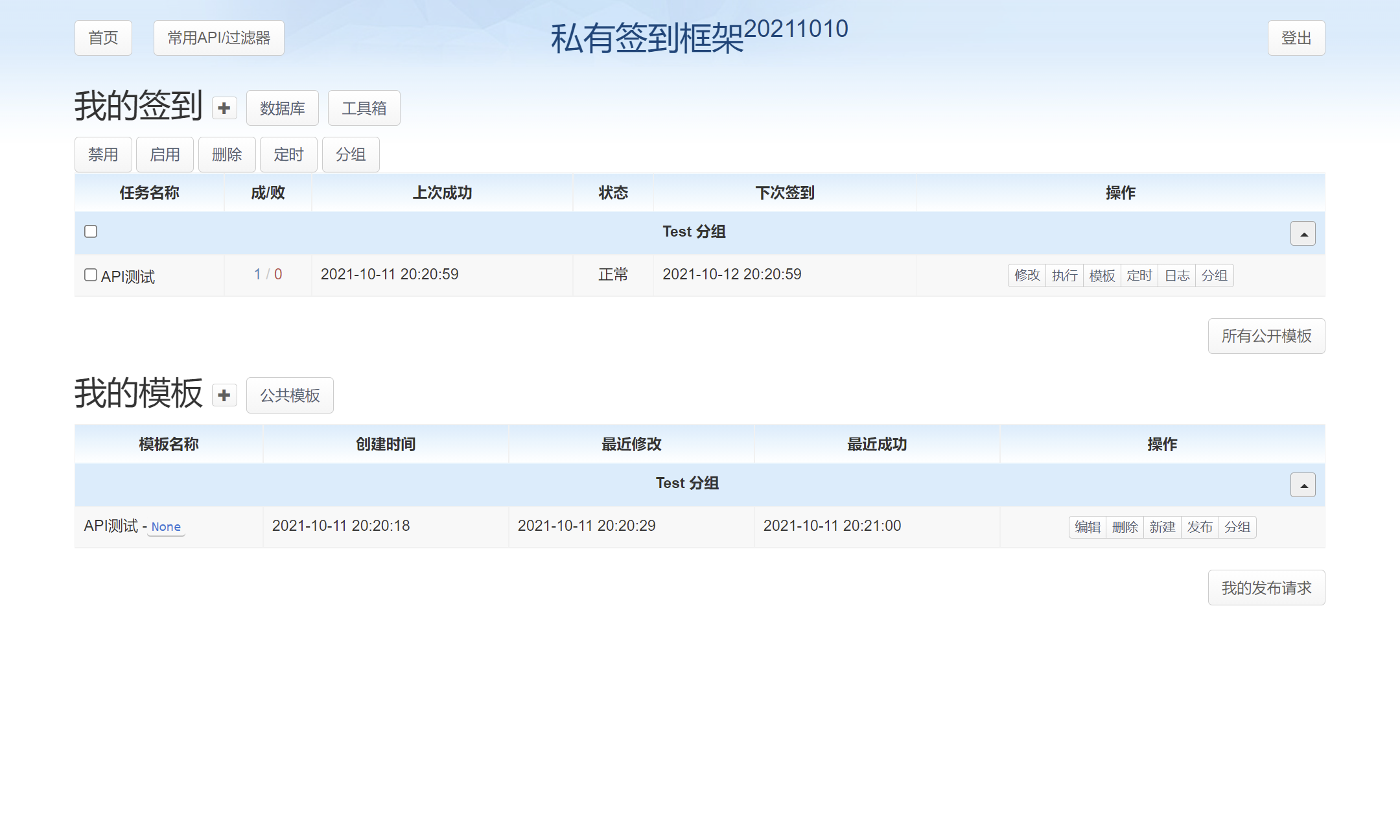
Task: Check the Test 分组 select-all checkbox
Action: click(91, 231)
